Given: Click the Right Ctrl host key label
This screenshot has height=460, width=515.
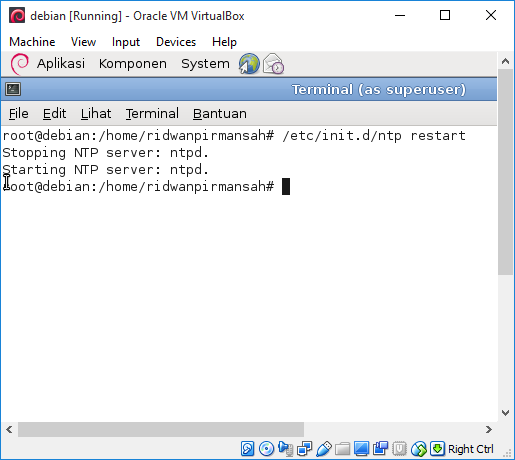Looking at the screenshot, I should pos(471,449).
